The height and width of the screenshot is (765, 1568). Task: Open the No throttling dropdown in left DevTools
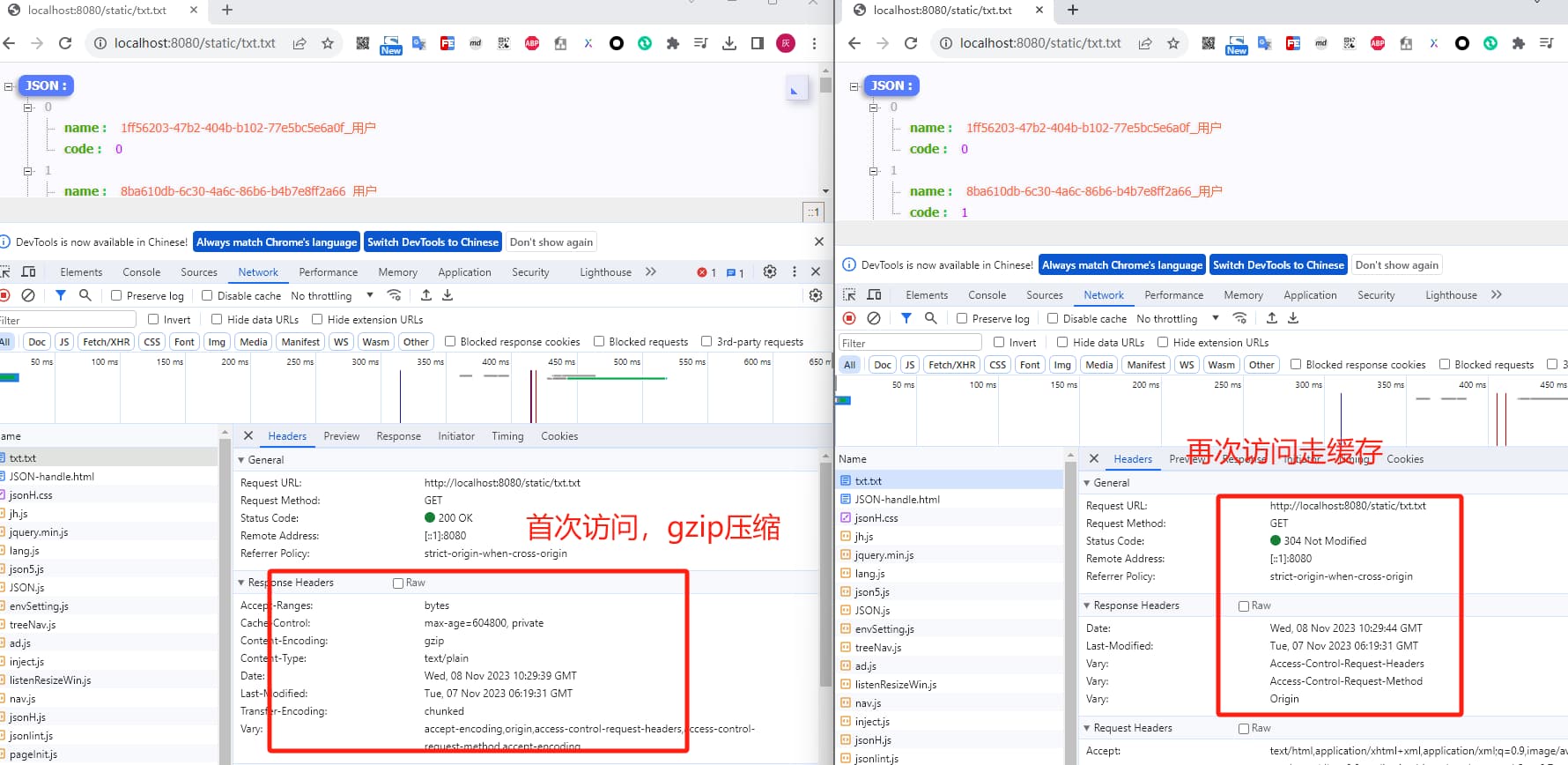332,296
